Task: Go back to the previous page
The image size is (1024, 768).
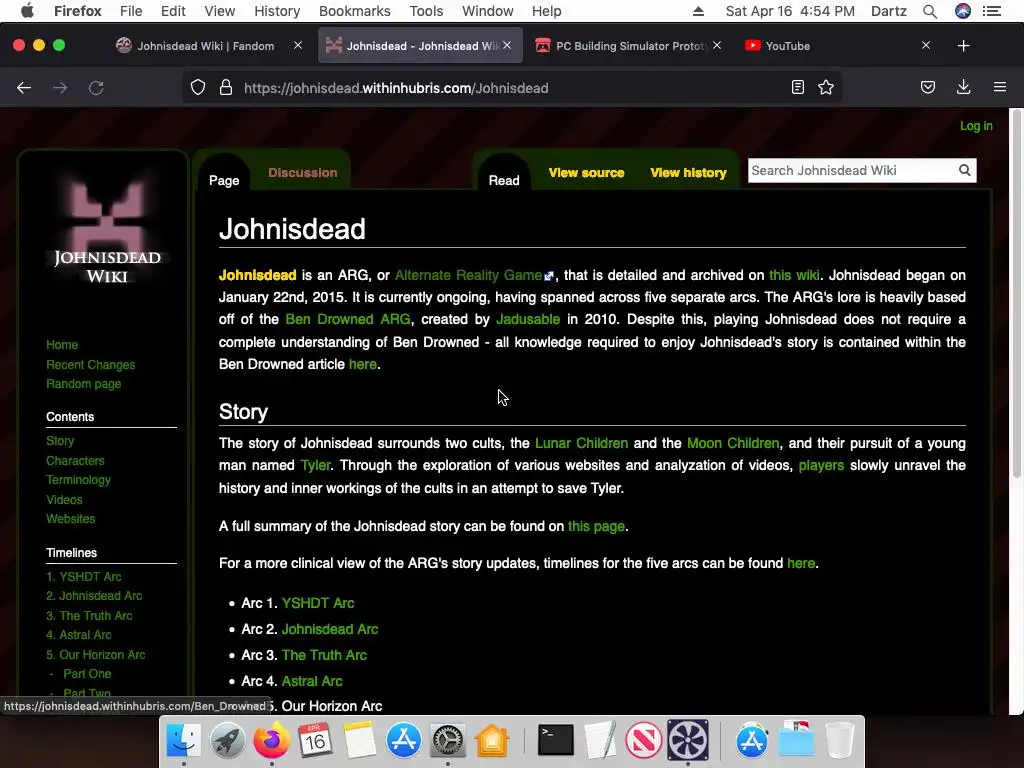Action: [x=24, y=88]
